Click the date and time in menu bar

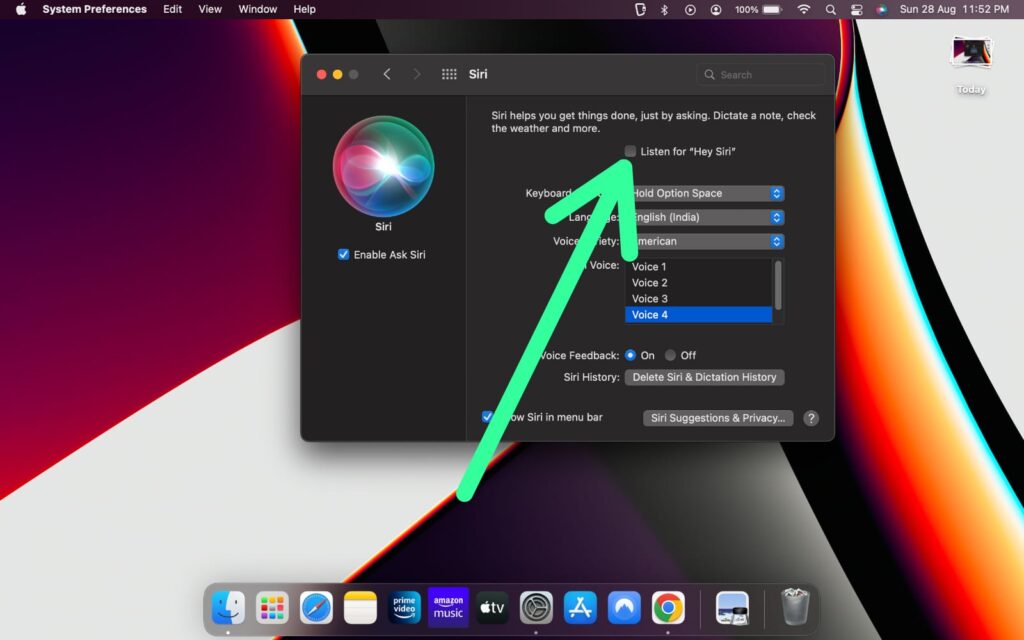point(954,9)
